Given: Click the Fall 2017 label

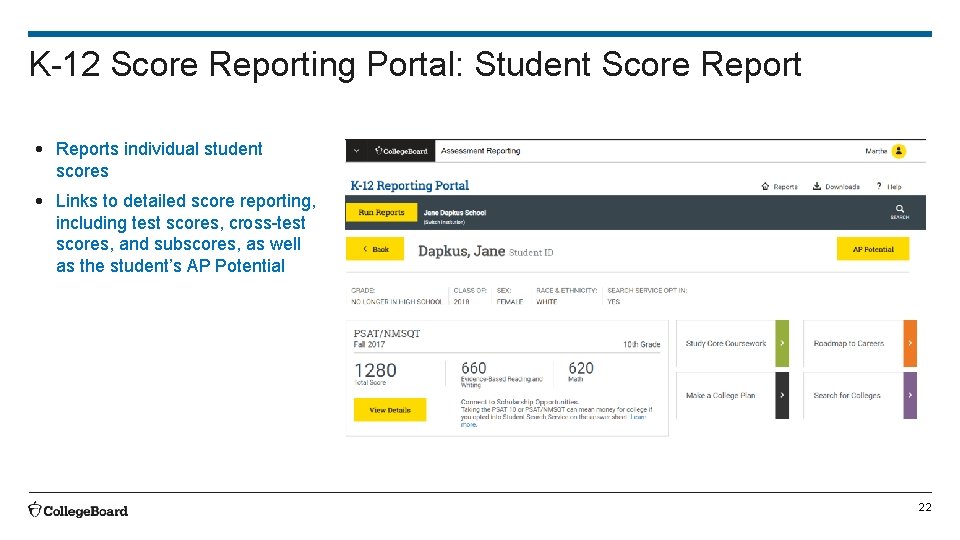Looking at the screenshot, I should (x=369, y=344).
